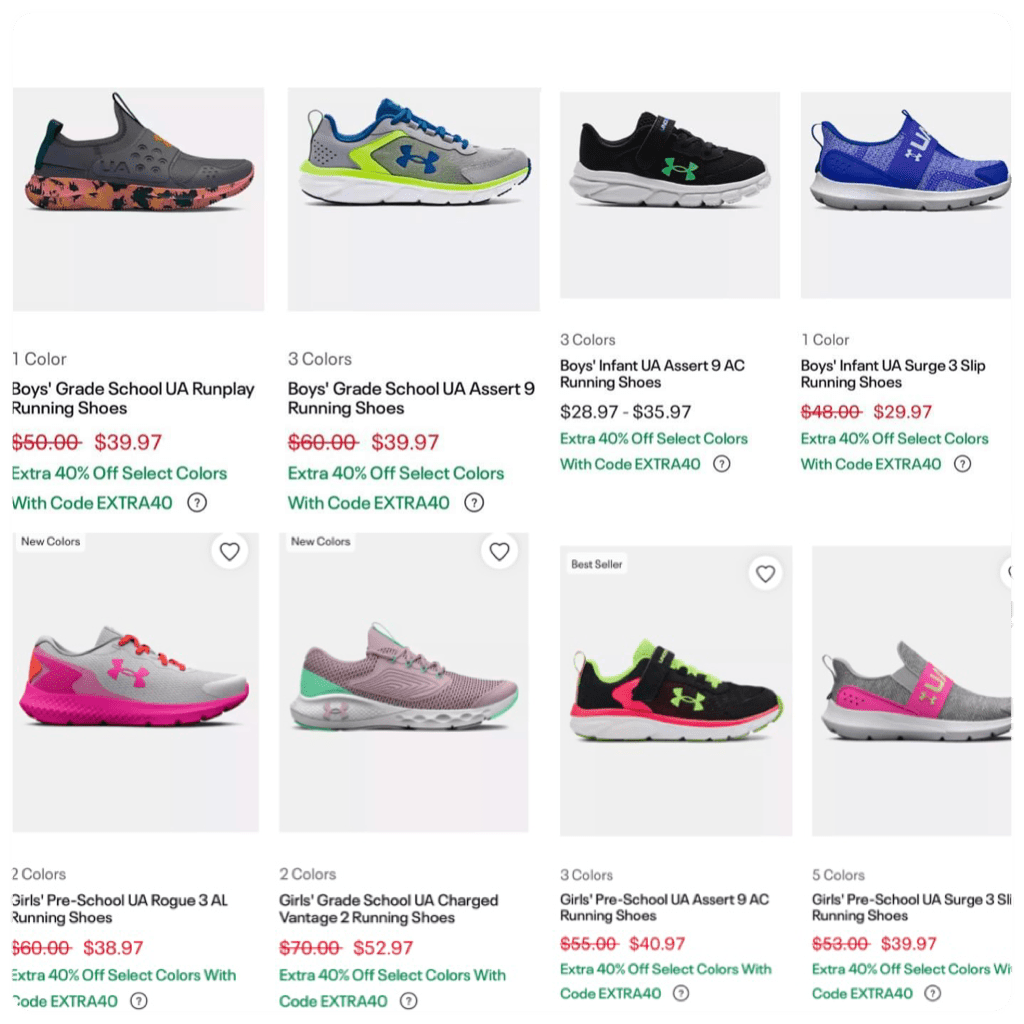This screenshot has width=1024, height=1024.
Task: View promo info icon under Girls' Rogue 3 AL
Action: [138, 1000]
